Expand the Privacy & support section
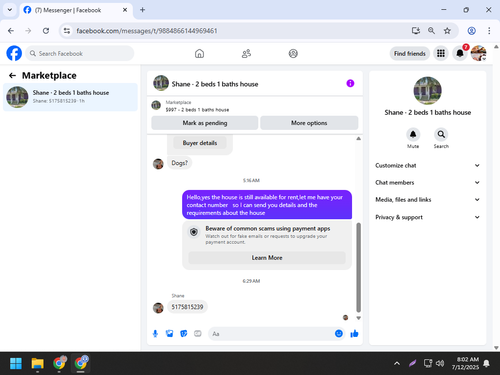This screenshot has height=375, width=500. tap(427, 217)
